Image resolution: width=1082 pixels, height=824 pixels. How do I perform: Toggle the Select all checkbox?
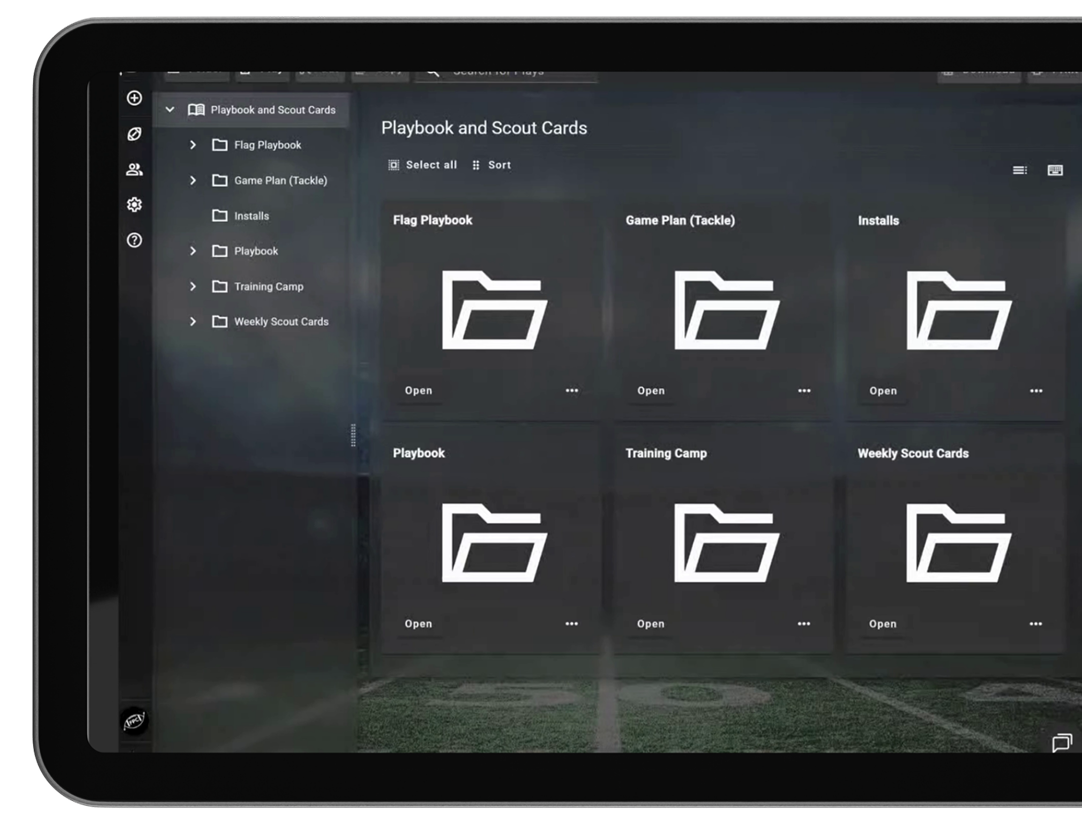click(x=393, y=165)
